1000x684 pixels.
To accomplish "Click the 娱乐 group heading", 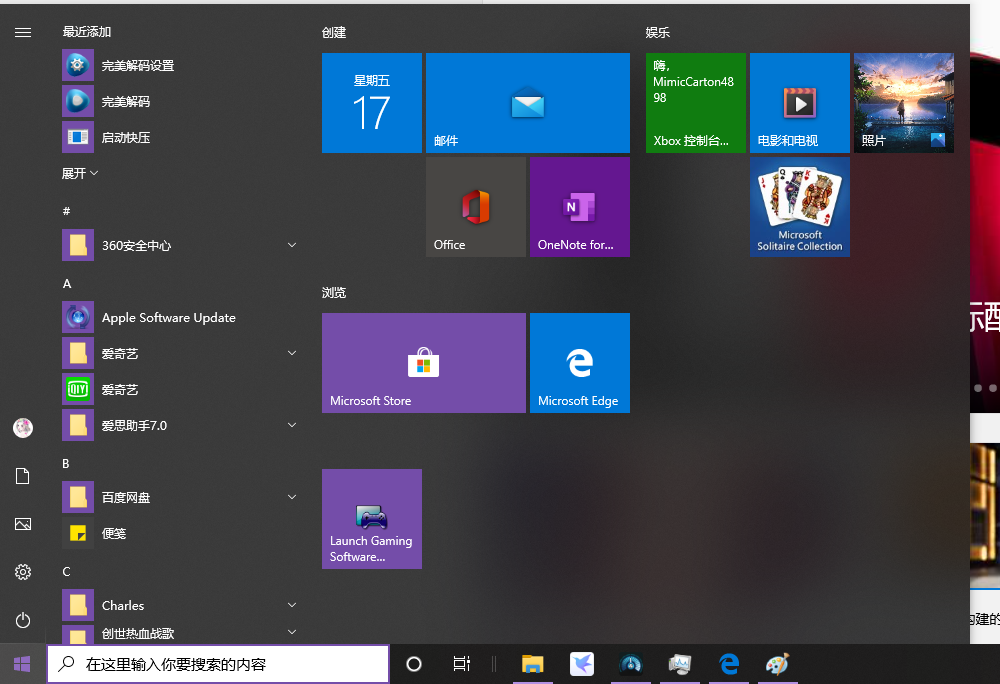I will pyautogui.click(x=658, y=33).
